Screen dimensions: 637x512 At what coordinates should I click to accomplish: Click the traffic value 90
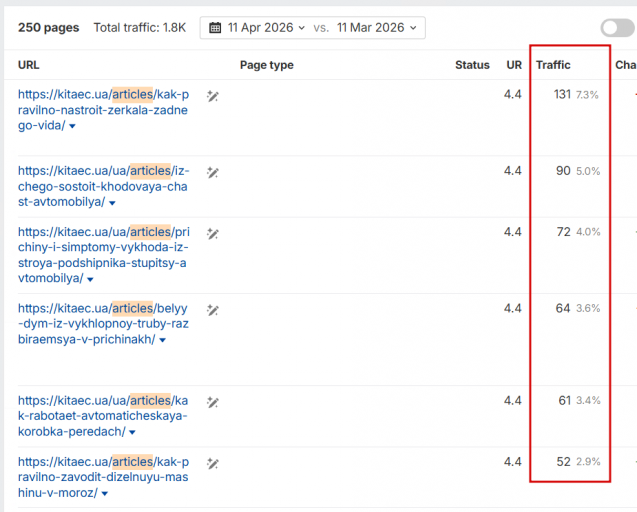563,171
